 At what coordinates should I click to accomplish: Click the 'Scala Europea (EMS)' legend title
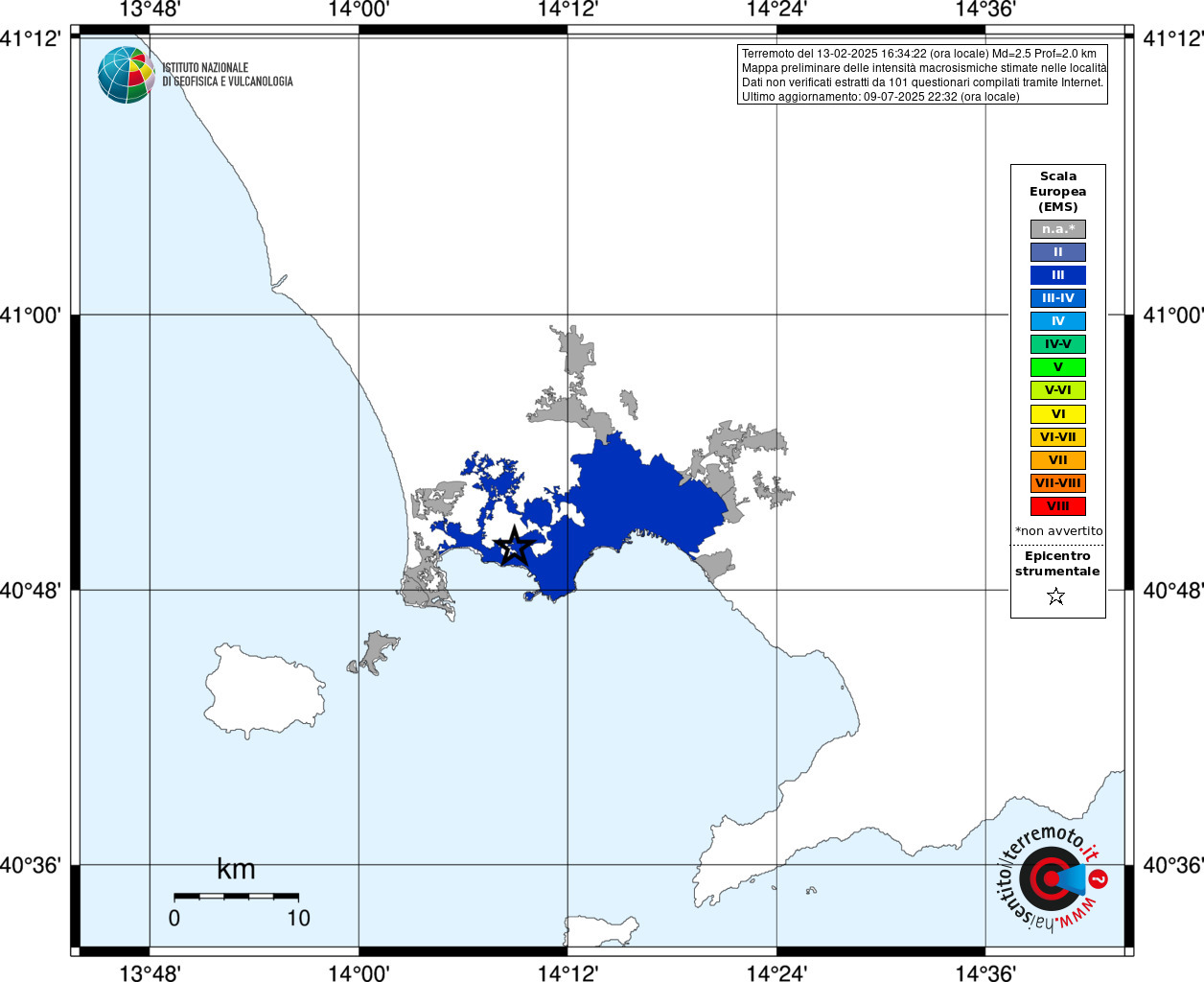(1058, 192)
